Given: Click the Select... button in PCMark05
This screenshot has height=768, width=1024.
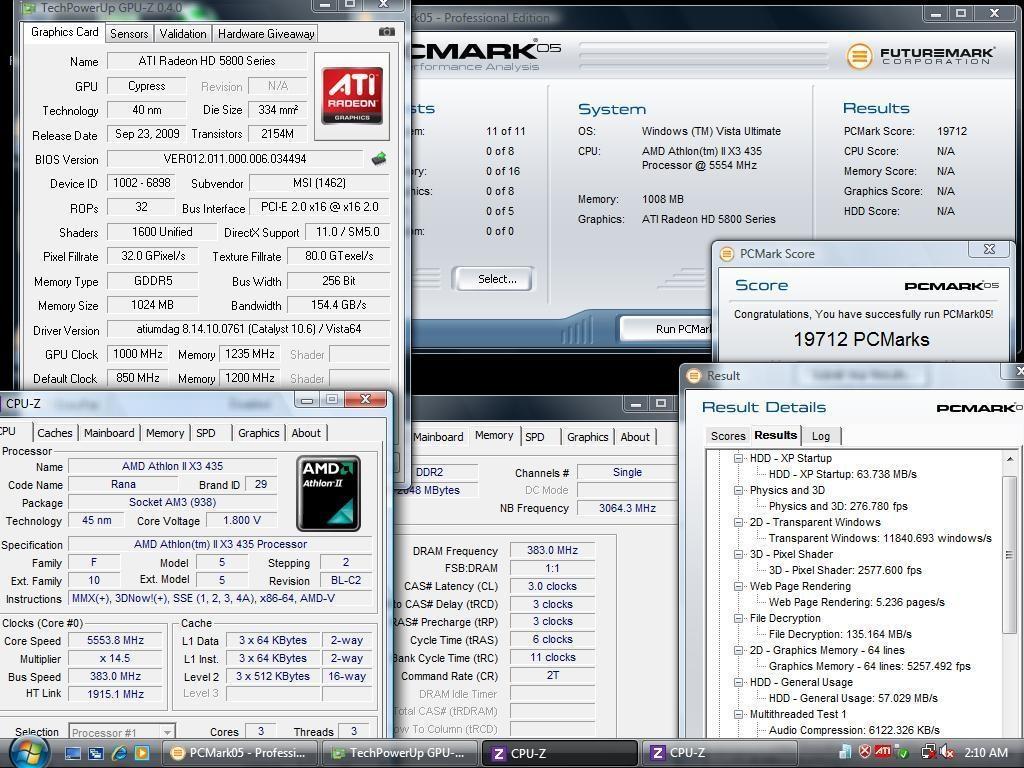Looking at the screenshot, I should (492, 279).
